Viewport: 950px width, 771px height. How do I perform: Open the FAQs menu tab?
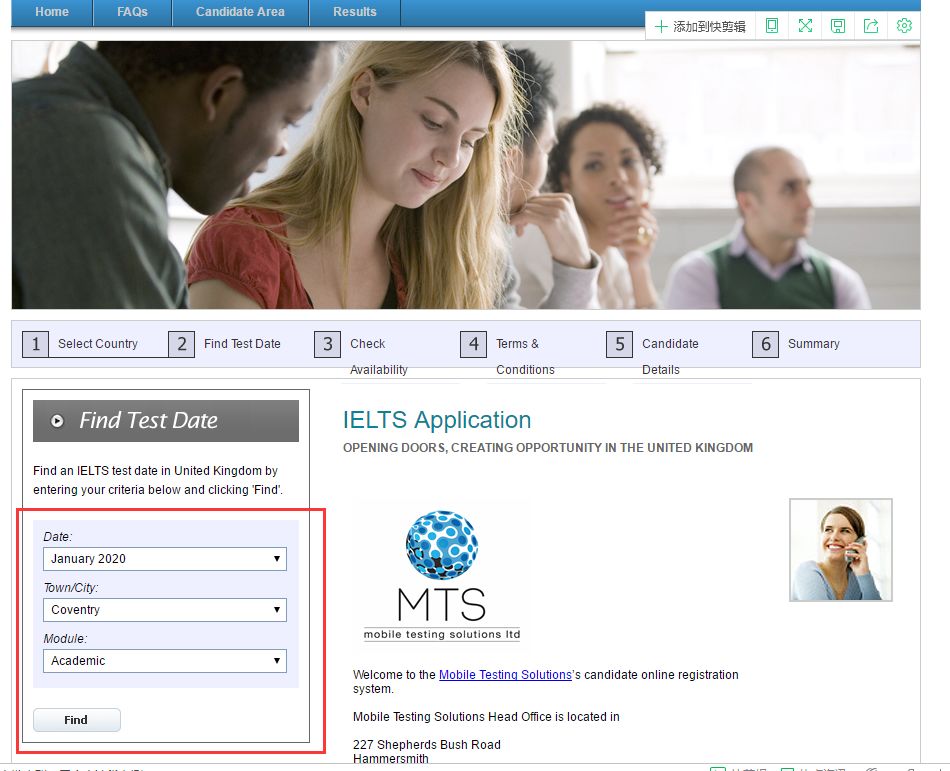pos(133,12)
